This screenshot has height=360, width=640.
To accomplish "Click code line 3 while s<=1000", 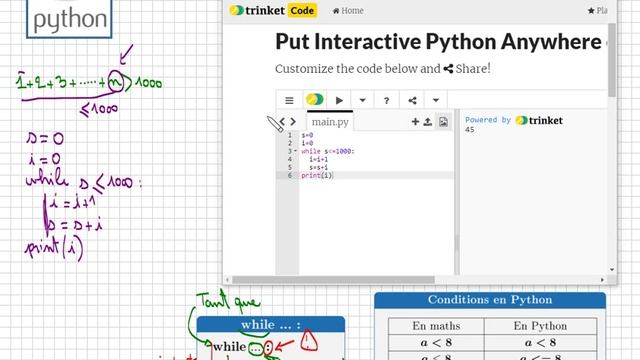I will coord(328,151).
